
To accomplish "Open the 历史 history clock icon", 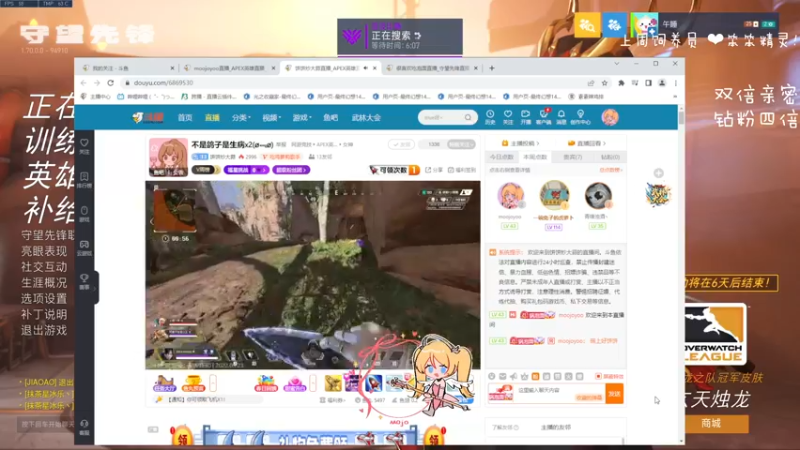I will click(490, 117).
